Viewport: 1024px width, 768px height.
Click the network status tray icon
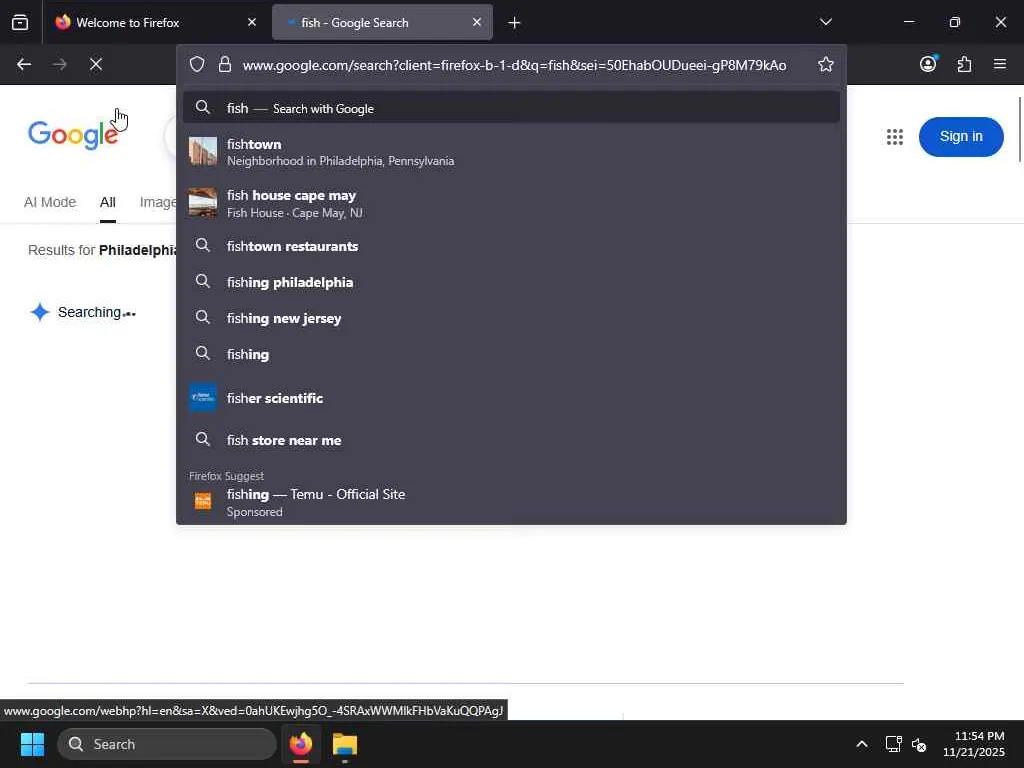point(893,744)
